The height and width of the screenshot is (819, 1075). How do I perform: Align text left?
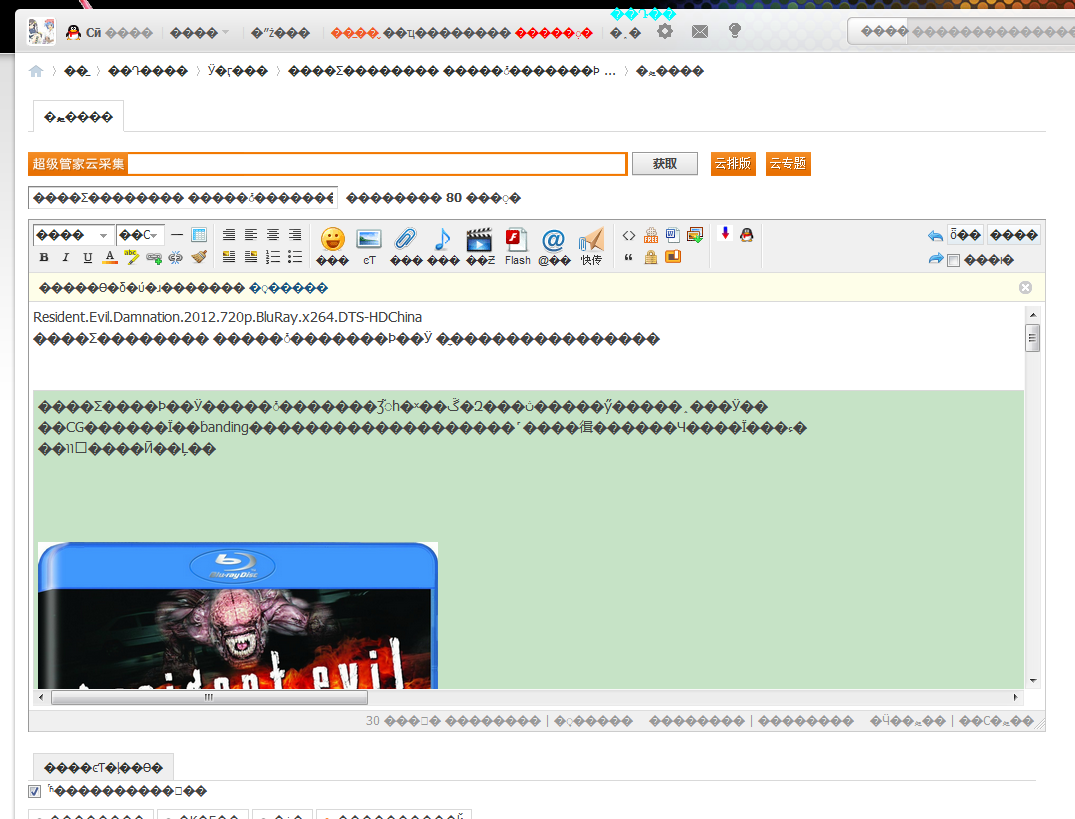pyautogui.click(x=251, y=235)
